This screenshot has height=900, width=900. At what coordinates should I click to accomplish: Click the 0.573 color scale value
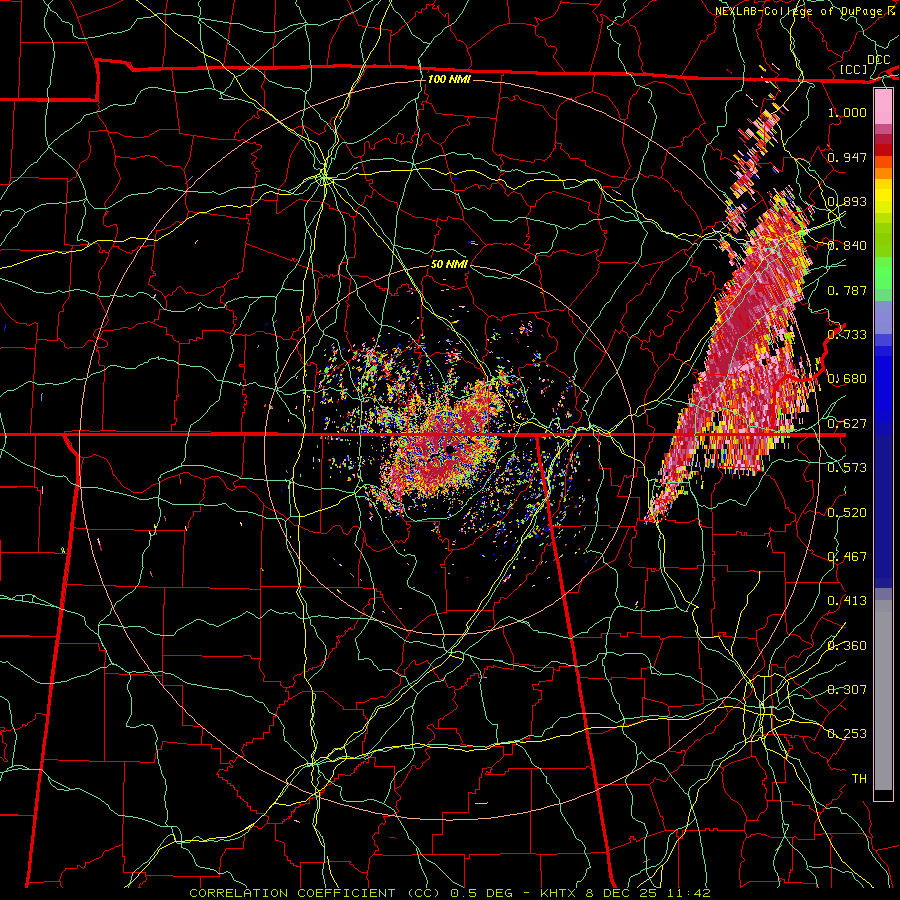[x=847, y=468]
